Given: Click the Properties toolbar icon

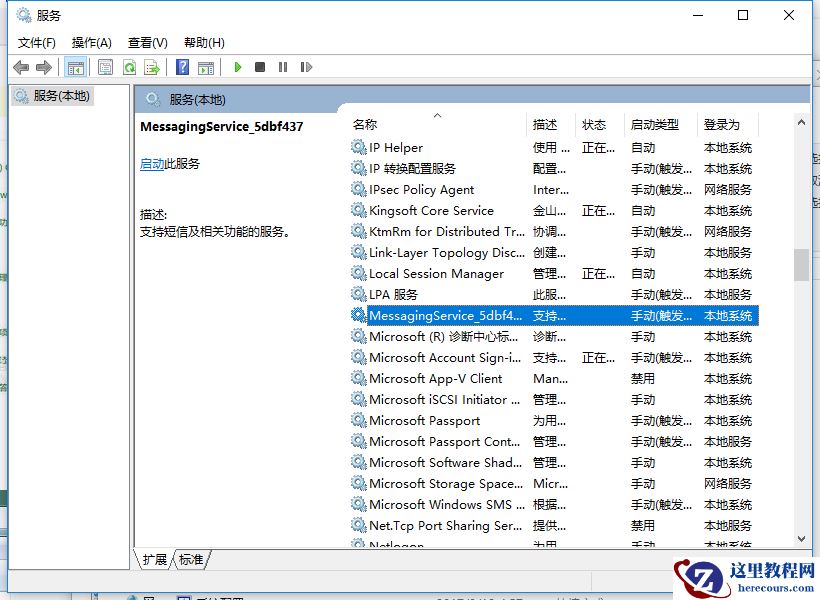Looking at the screenshot, I should (x=105, y=67).
